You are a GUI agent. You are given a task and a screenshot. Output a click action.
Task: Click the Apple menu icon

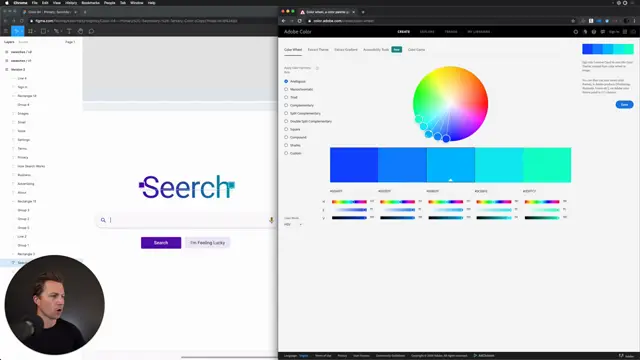[7, 3]
